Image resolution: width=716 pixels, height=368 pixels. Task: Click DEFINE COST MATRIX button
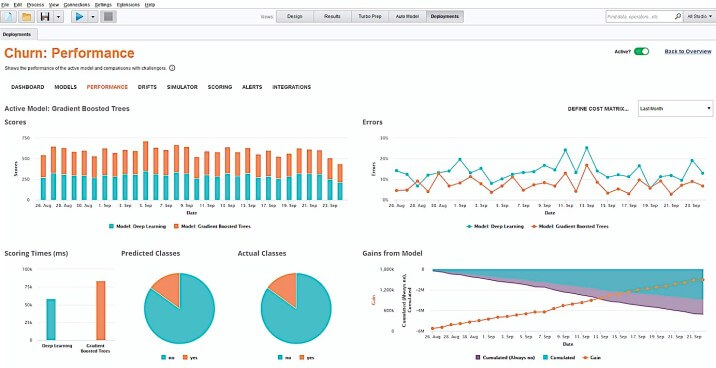[598, 109]
